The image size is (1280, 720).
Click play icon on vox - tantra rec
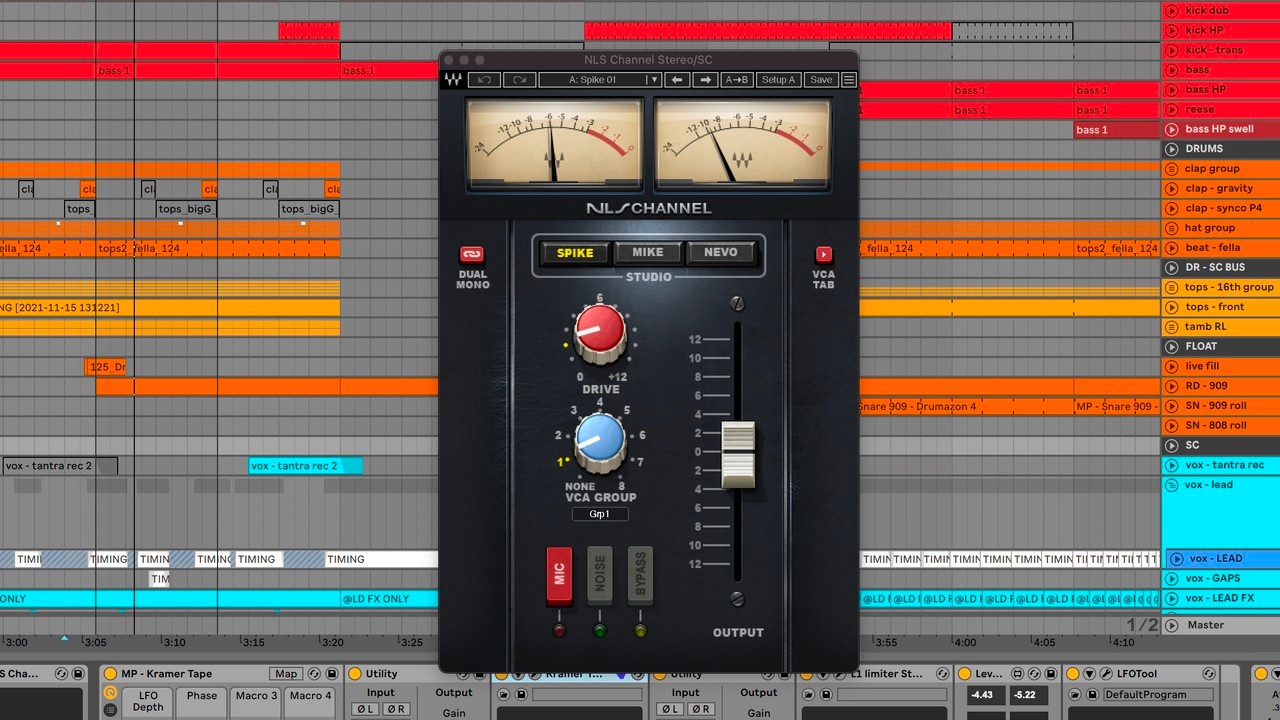pos(1171,465)
